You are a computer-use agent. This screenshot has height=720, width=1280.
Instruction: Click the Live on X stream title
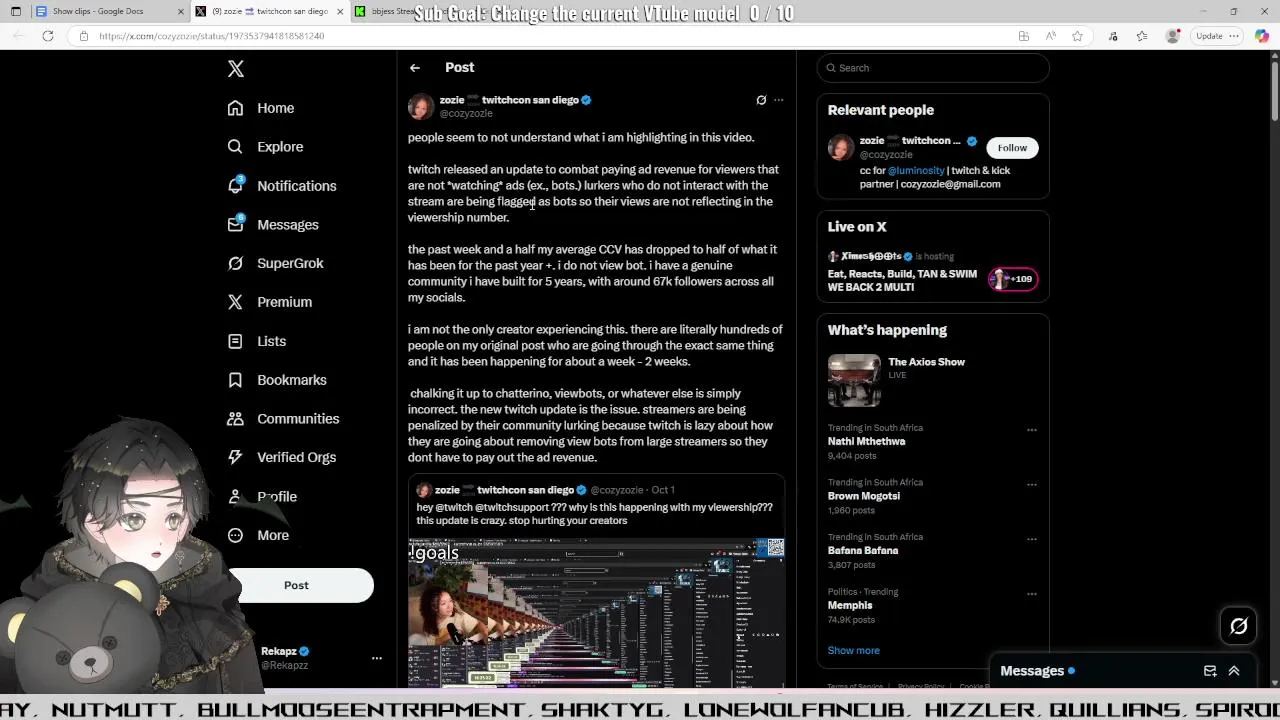[902, 281]
